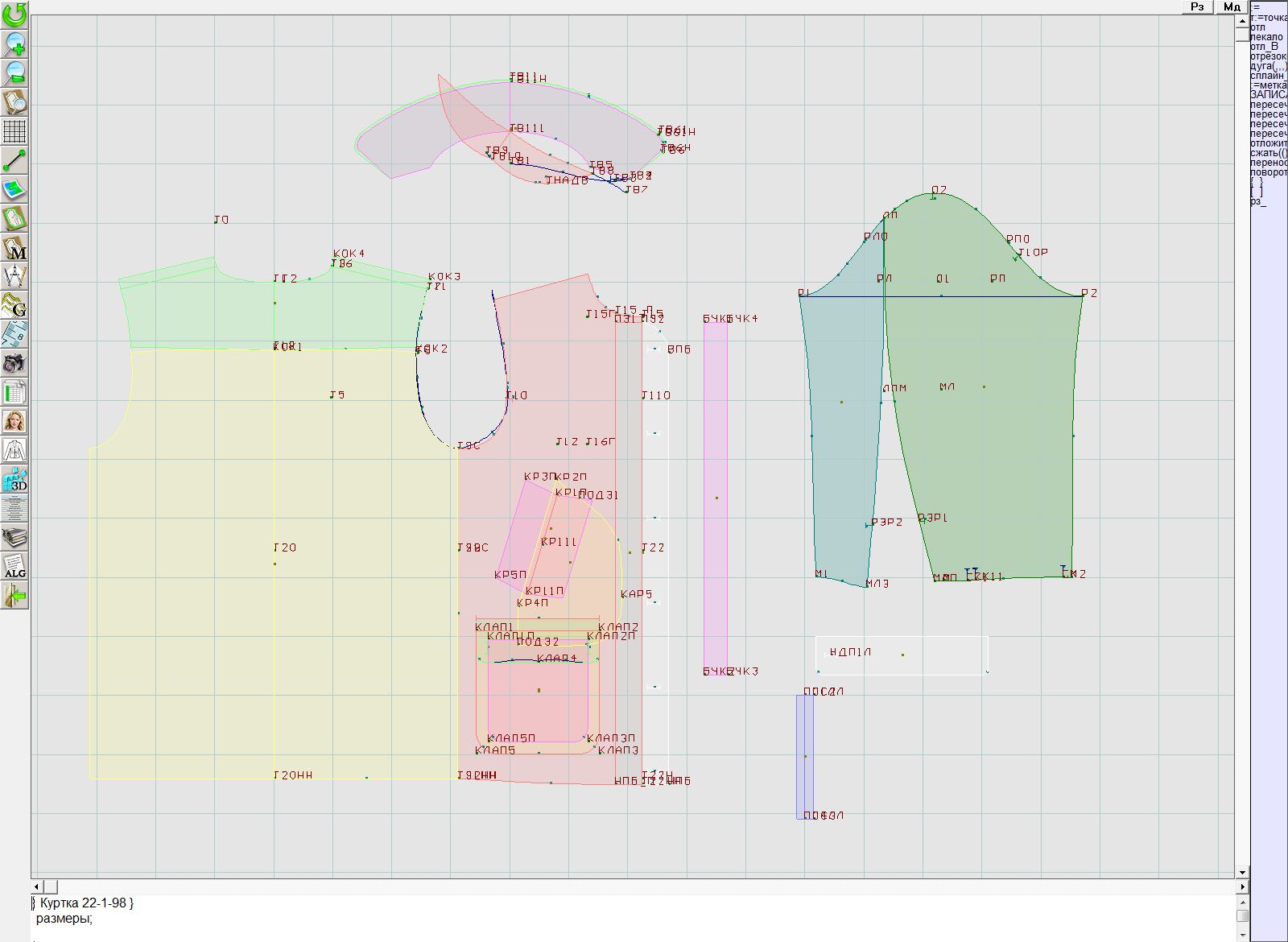Select 'отрезок' in the command list
The image size is (1288, 942).
pyautogui.click(x=1268, y=56)
